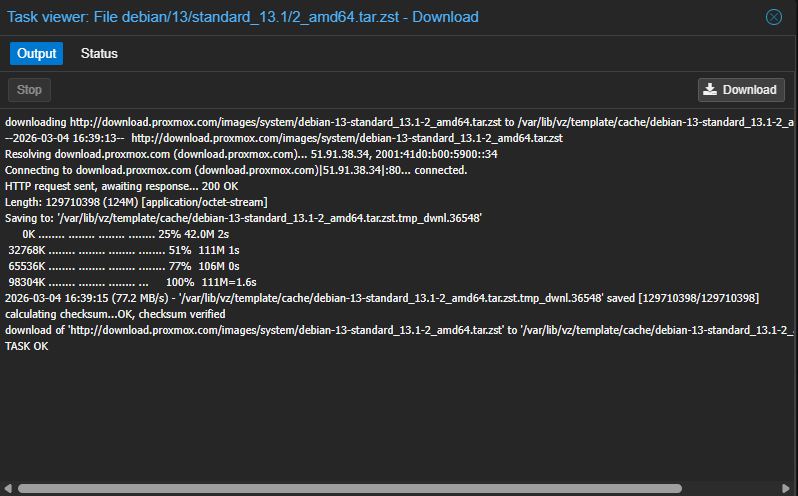The width and height of the screenshot is (798, 496).
Task: Click the '--2026-03-04 16:39:13--' log line
Action: (x=284, y=138)
